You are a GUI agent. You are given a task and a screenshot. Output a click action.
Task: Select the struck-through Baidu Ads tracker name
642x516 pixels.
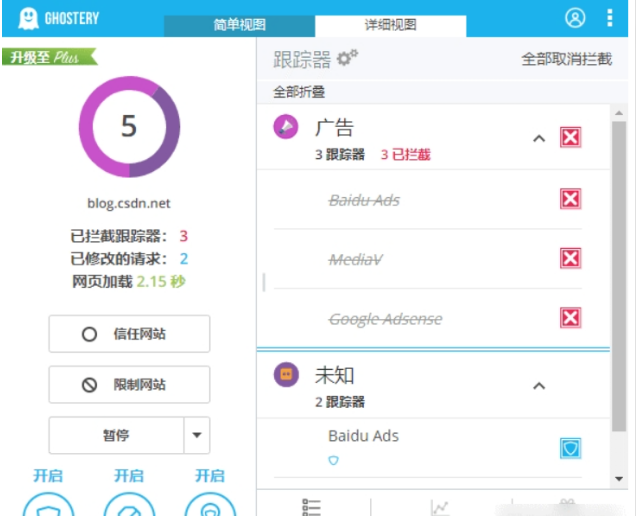364,201
